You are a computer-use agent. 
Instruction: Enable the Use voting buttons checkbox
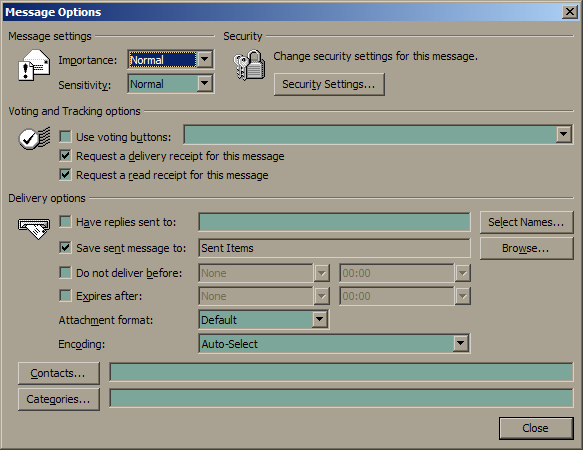[x=65, y=136]
